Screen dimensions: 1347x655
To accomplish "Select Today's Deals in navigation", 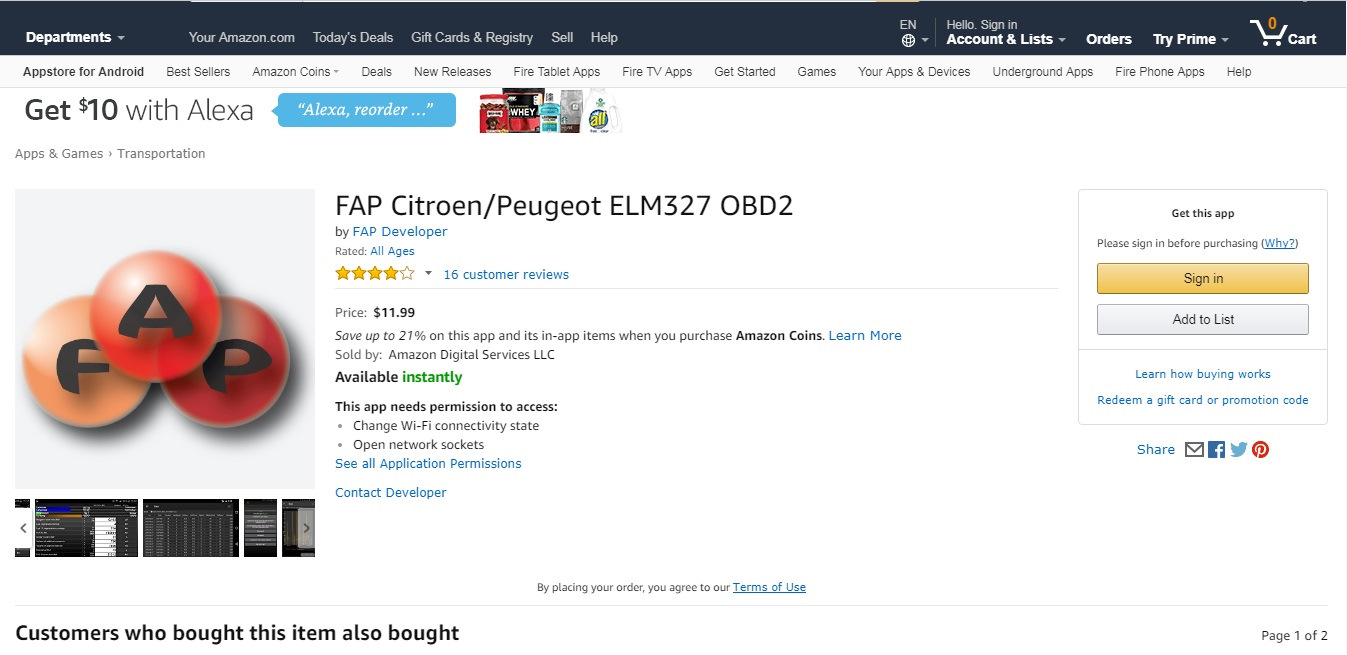I will click(353, 38).
